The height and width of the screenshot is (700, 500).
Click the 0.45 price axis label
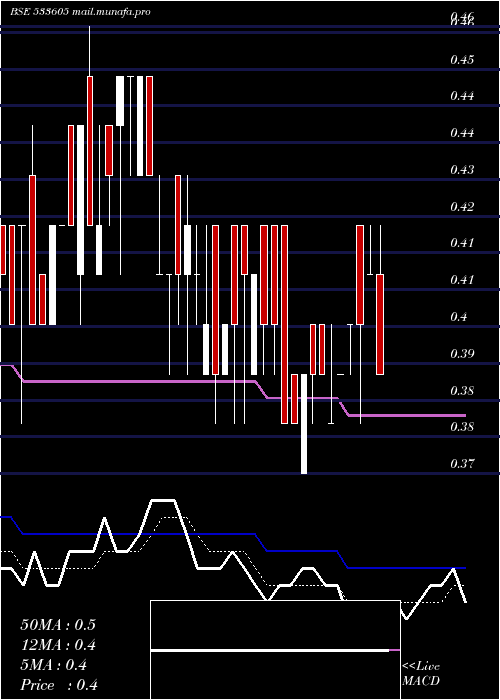click(462, 60)
